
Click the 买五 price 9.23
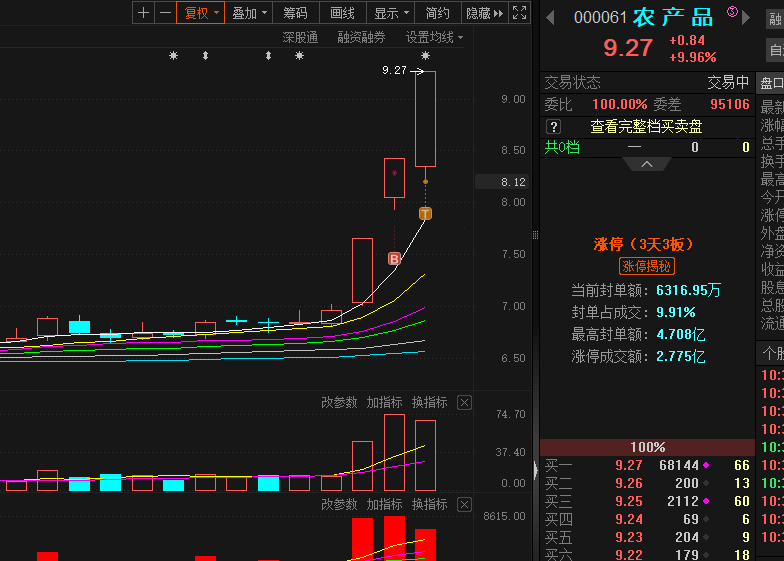[x=628, y=538]
